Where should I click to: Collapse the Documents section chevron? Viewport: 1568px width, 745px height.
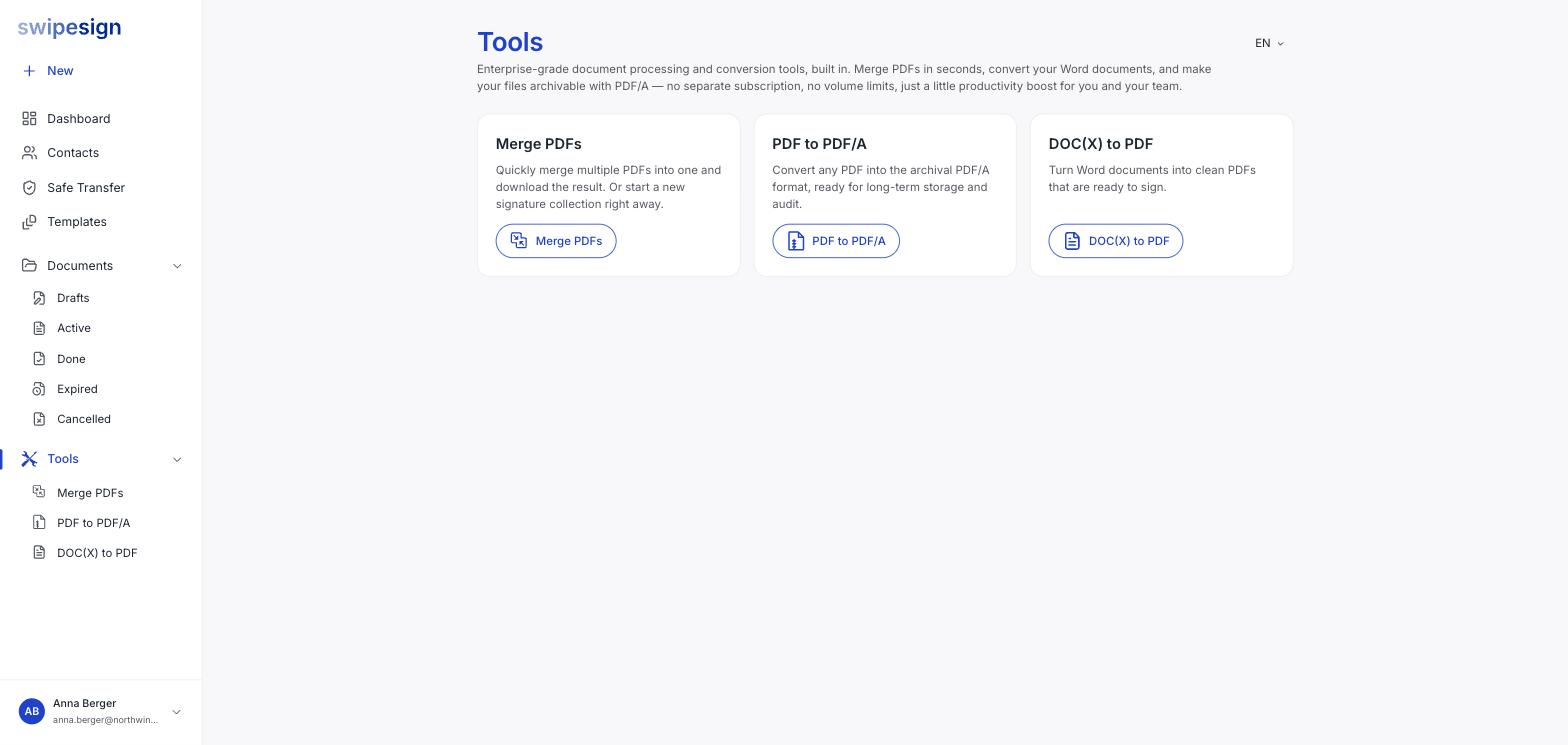click(177, 266)
